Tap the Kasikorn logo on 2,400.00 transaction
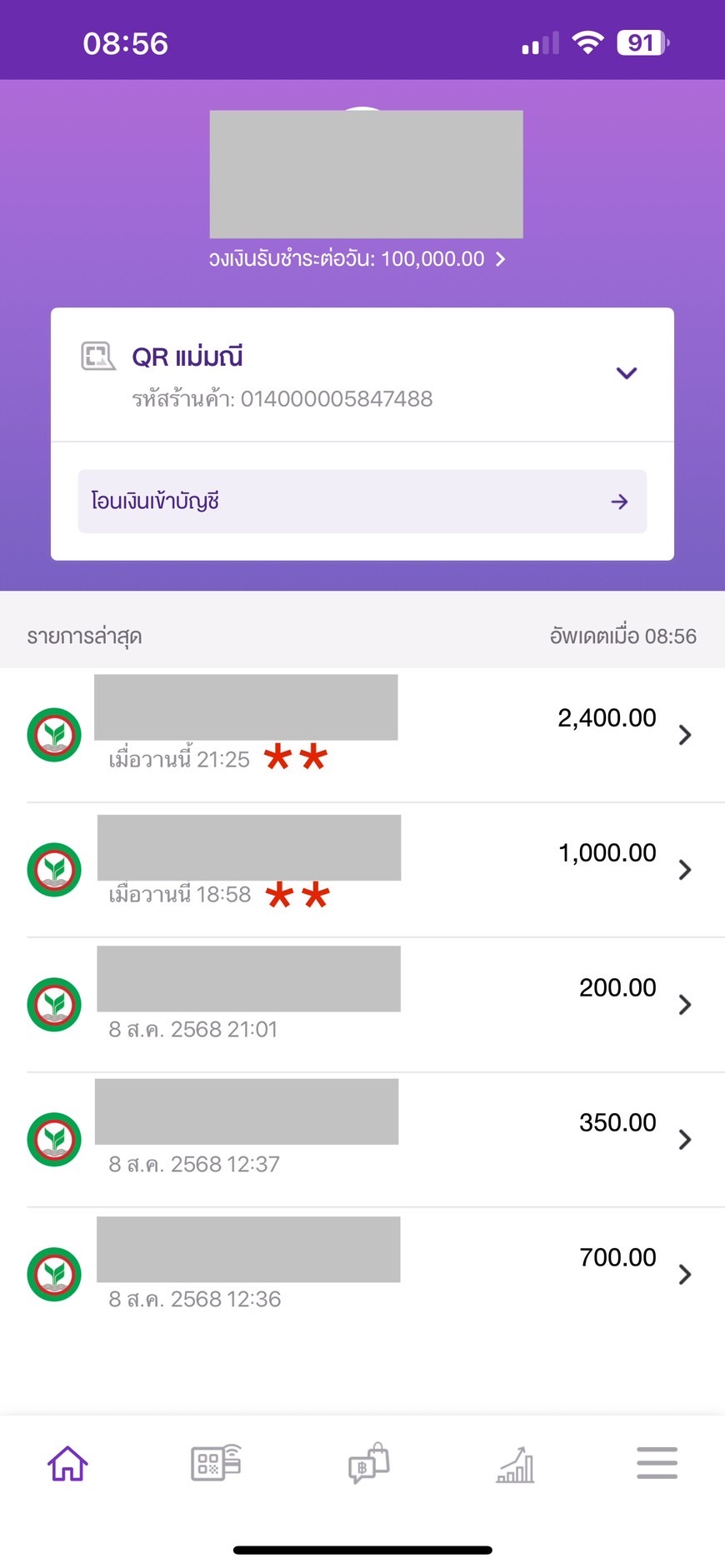This screenshot has width=725, height=1568. 54,735
